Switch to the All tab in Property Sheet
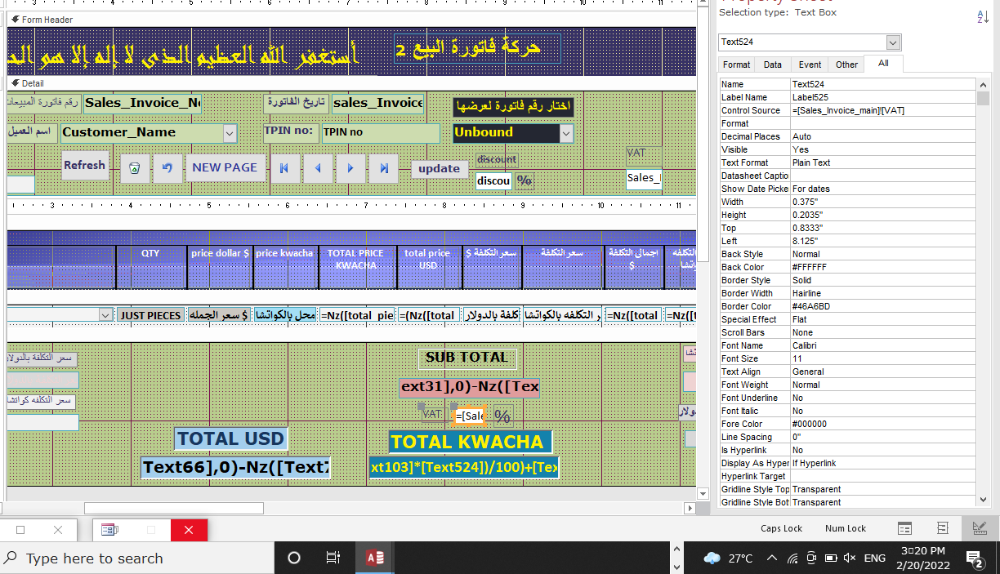 point(883,63)
